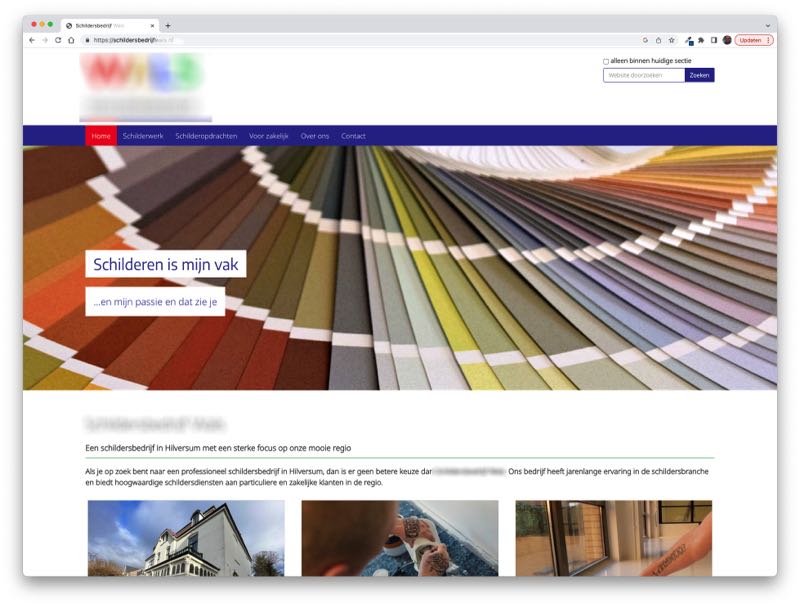Expand the tab search chevron in the tab strip
The height and width of the screenshot is (607, 800).
(768, 25)
